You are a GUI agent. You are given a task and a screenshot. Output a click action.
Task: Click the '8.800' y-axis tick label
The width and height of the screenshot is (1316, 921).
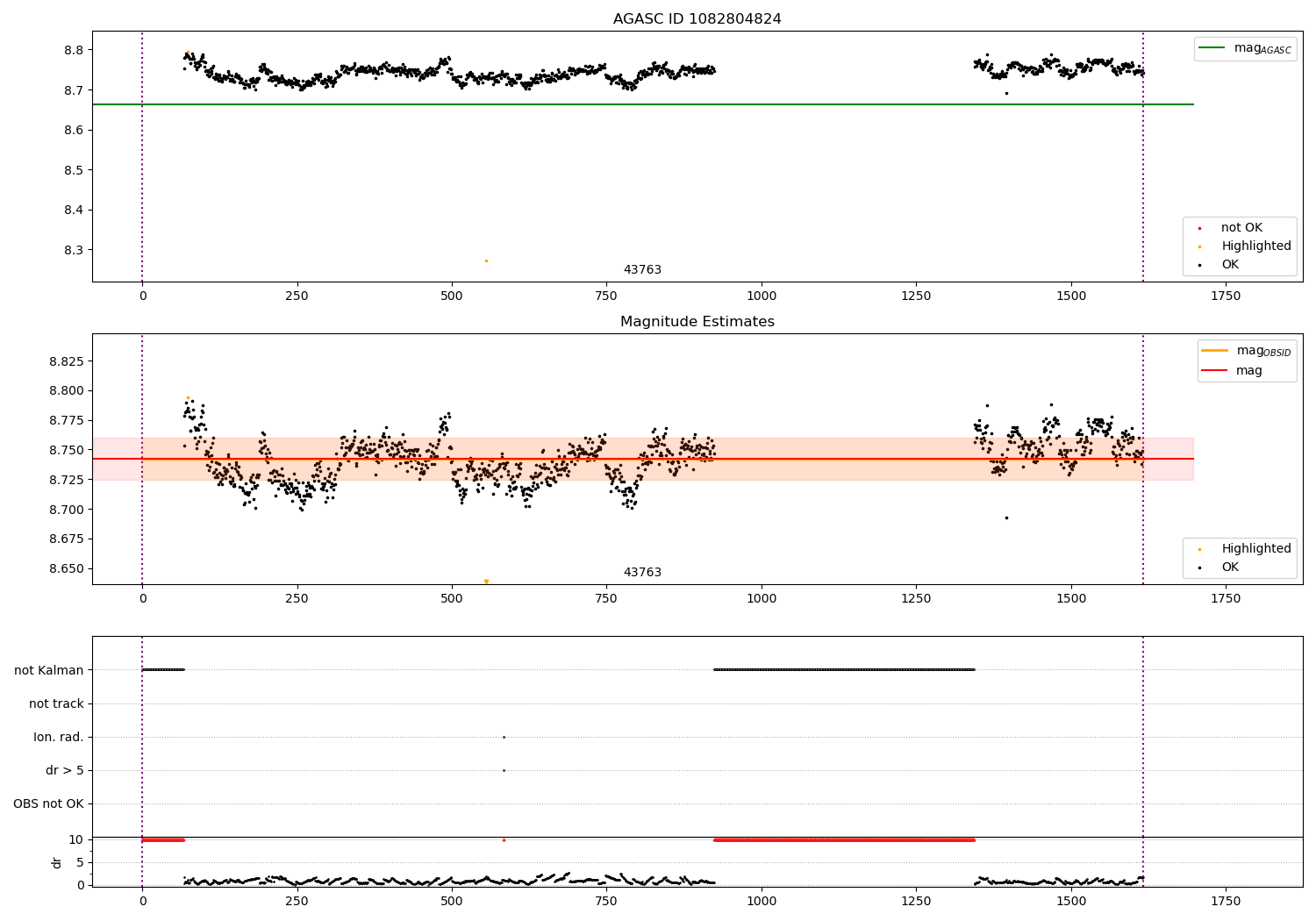click(x=66, y=390)
